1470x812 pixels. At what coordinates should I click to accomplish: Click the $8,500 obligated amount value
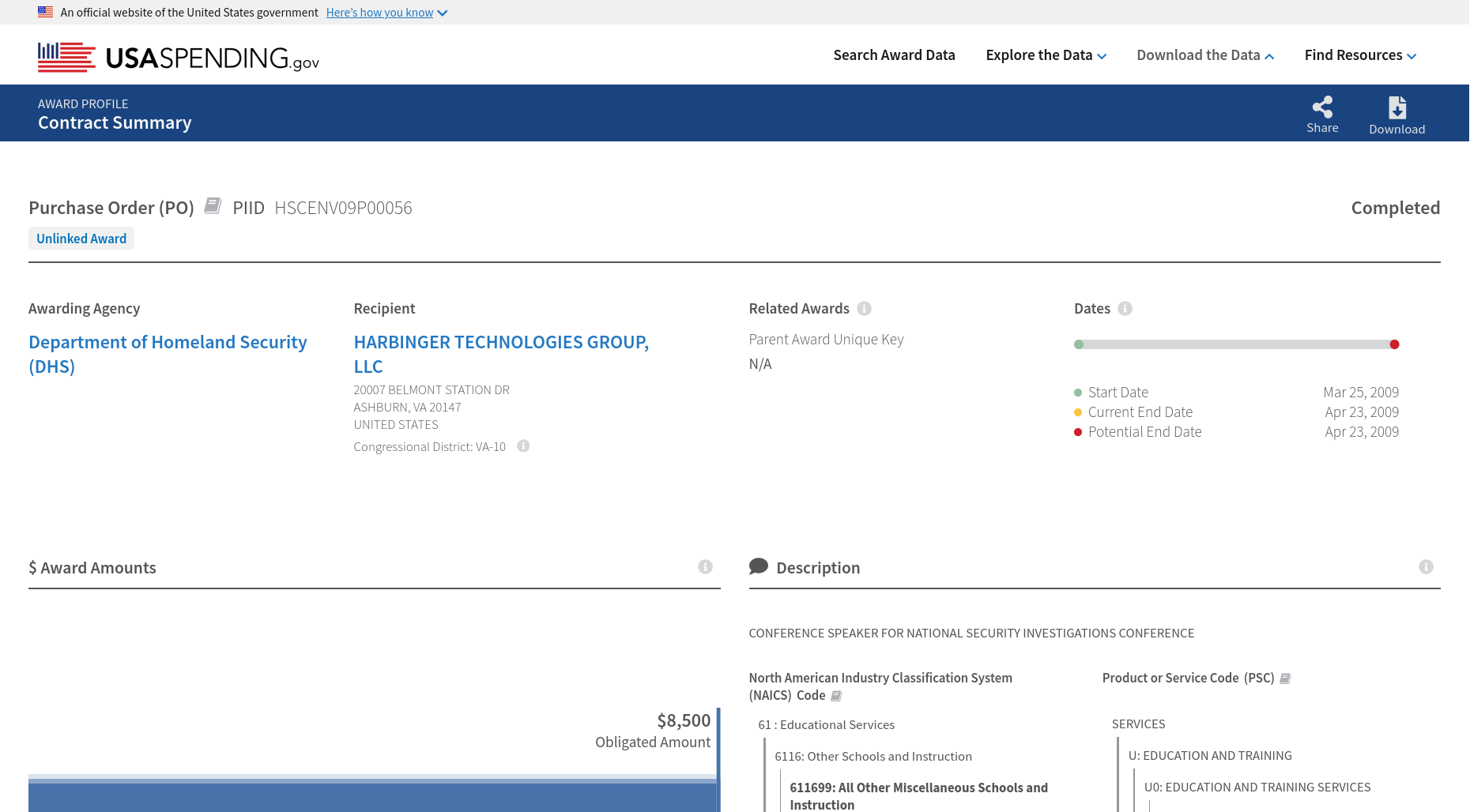(684, 720)
